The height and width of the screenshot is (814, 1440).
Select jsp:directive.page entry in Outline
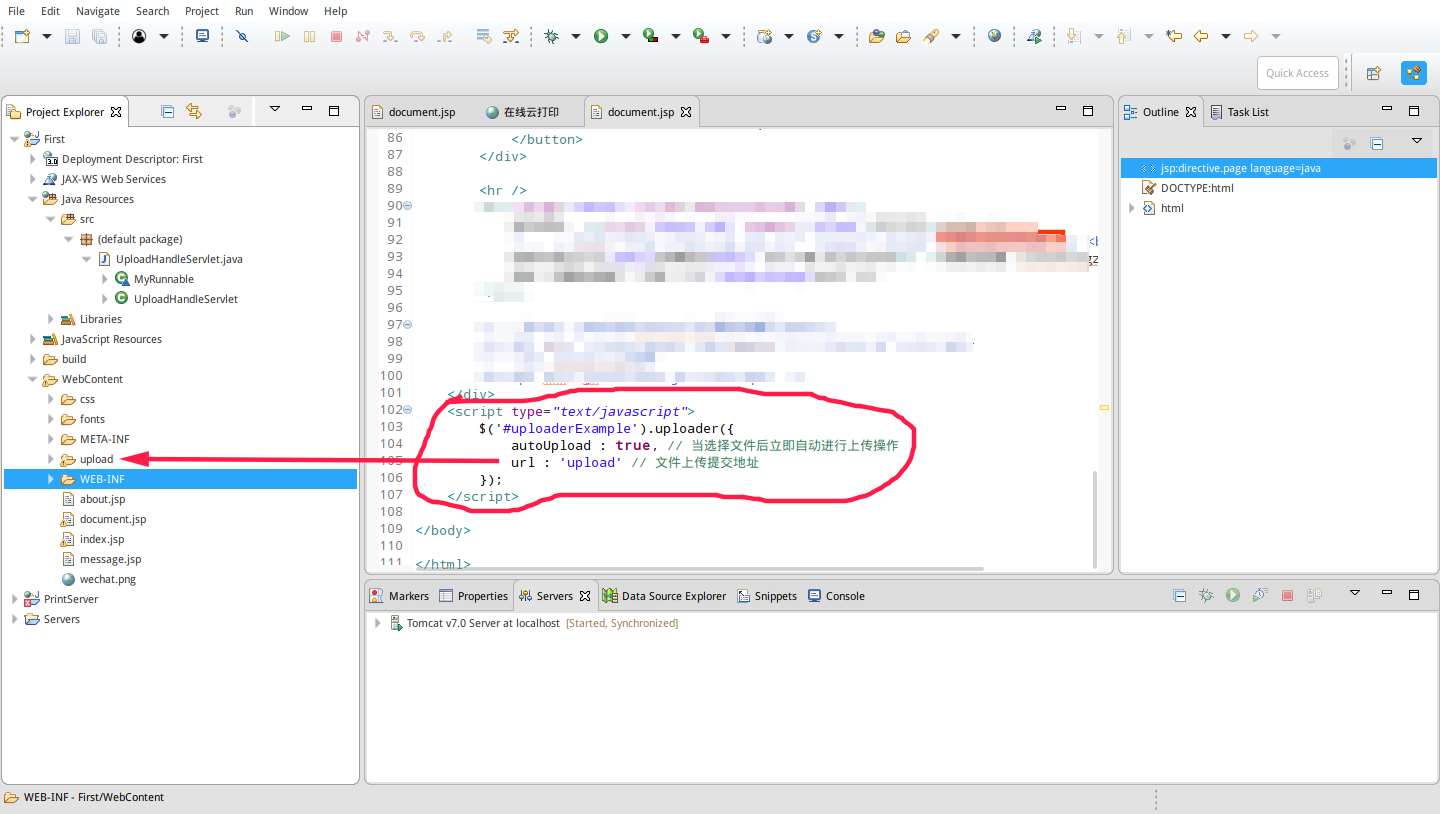pyautogui.click(x=1240, y=168)
